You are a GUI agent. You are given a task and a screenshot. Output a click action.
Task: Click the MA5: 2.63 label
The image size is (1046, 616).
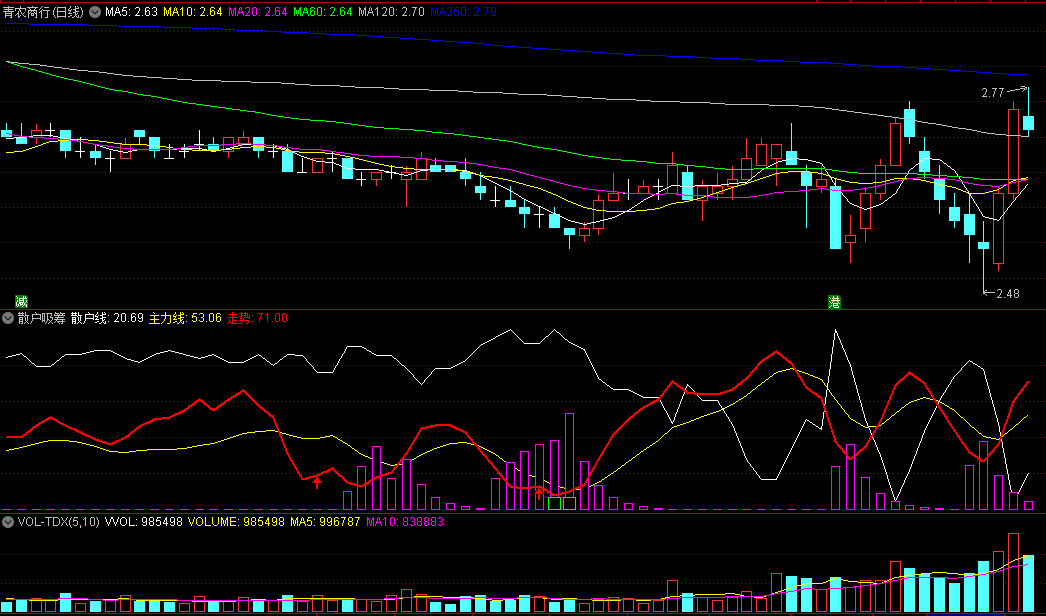(131, 12)
